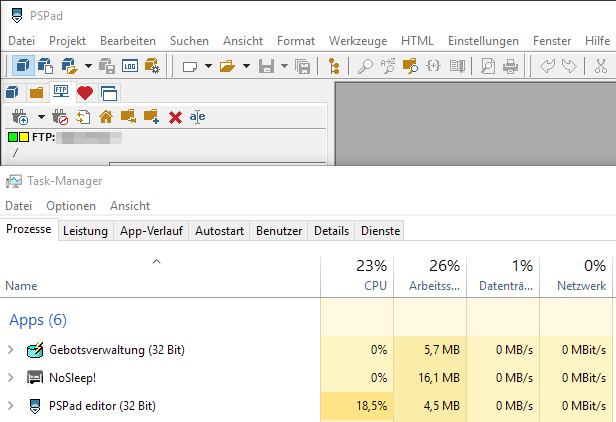This screenshot has width=616, height=422.
Task: Click the FTP refresh file icon
Action: (83, 117)
